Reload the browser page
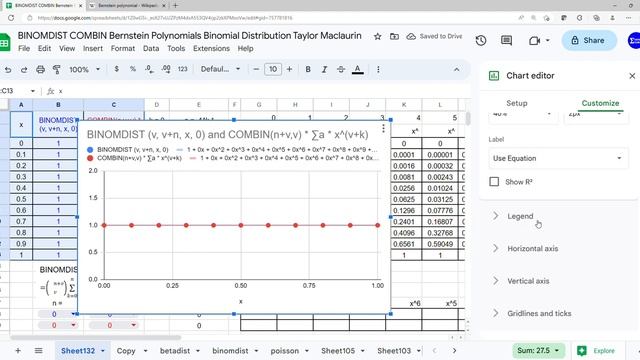The width and height of the screenshot is (640, 360). click(11, 18)
